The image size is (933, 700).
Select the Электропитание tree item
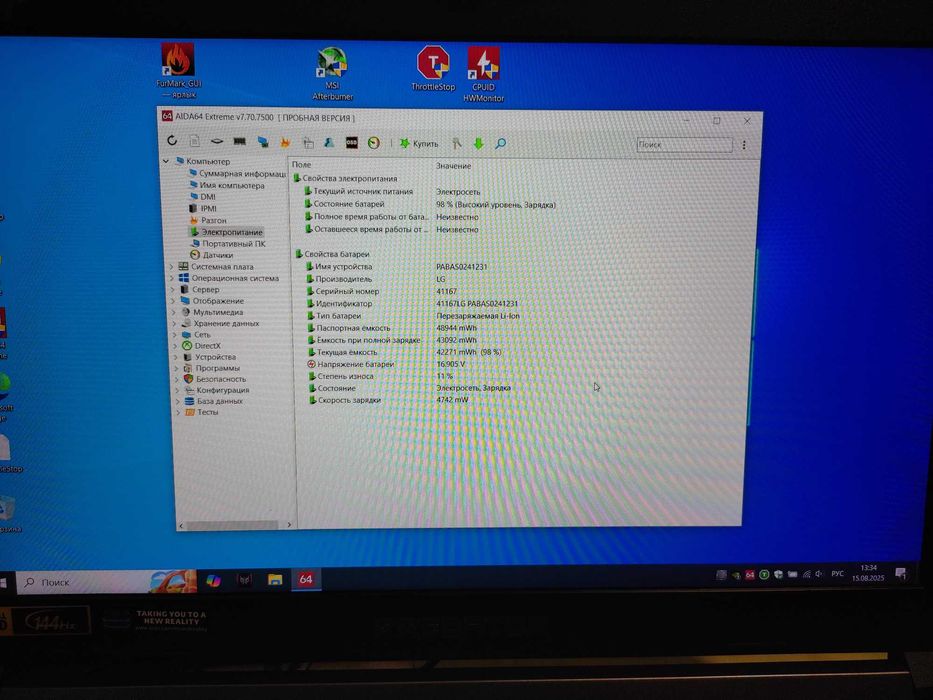[226, 232]
